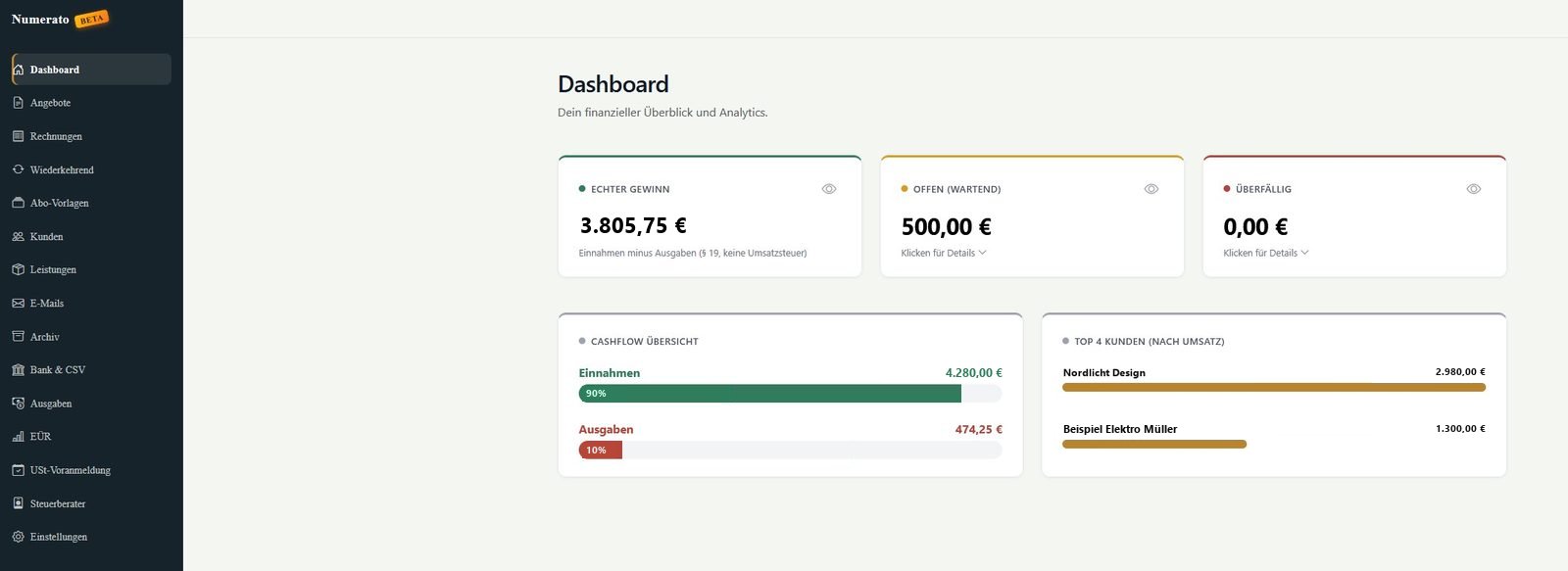Click Beispiel Elektro Müller revenue bar

click(1154, 445)
